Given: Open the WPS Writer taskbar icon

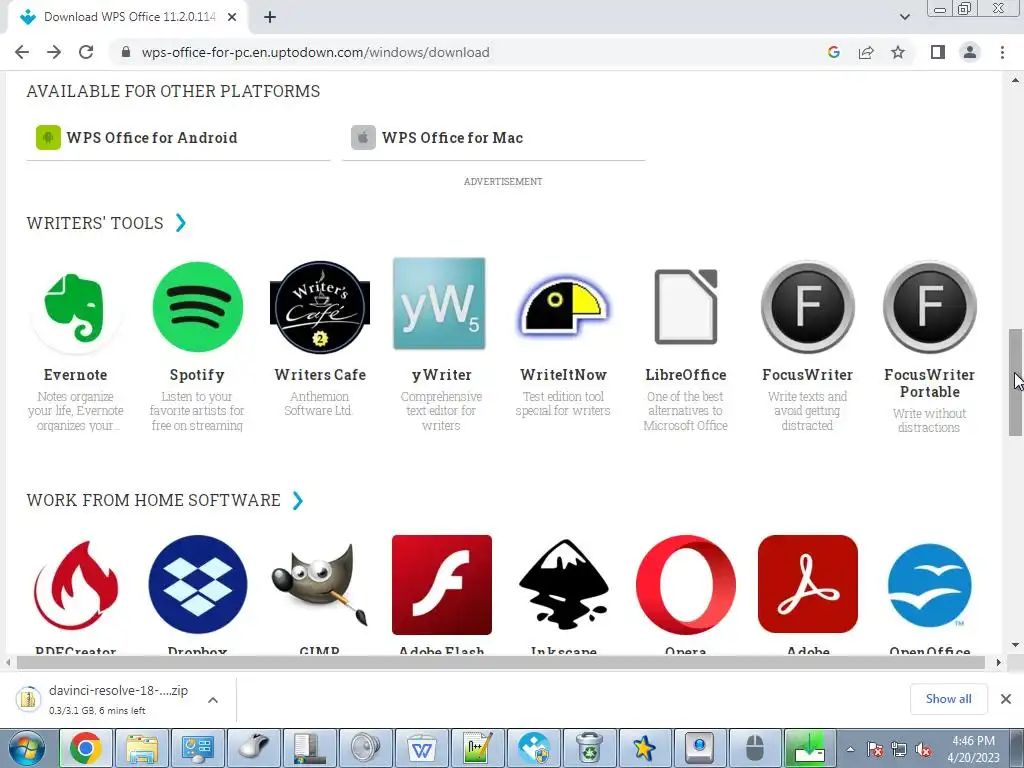Looking at the screenshot, I should [421, 748].
